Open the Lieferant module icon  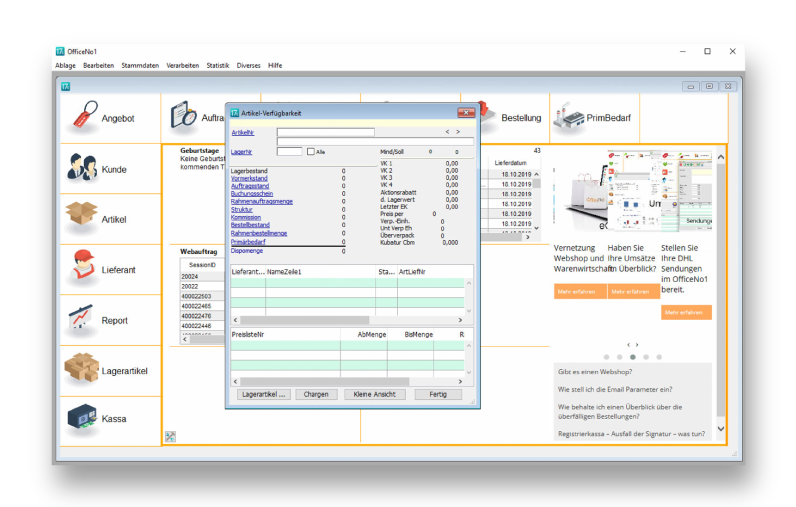coord(82,269)
